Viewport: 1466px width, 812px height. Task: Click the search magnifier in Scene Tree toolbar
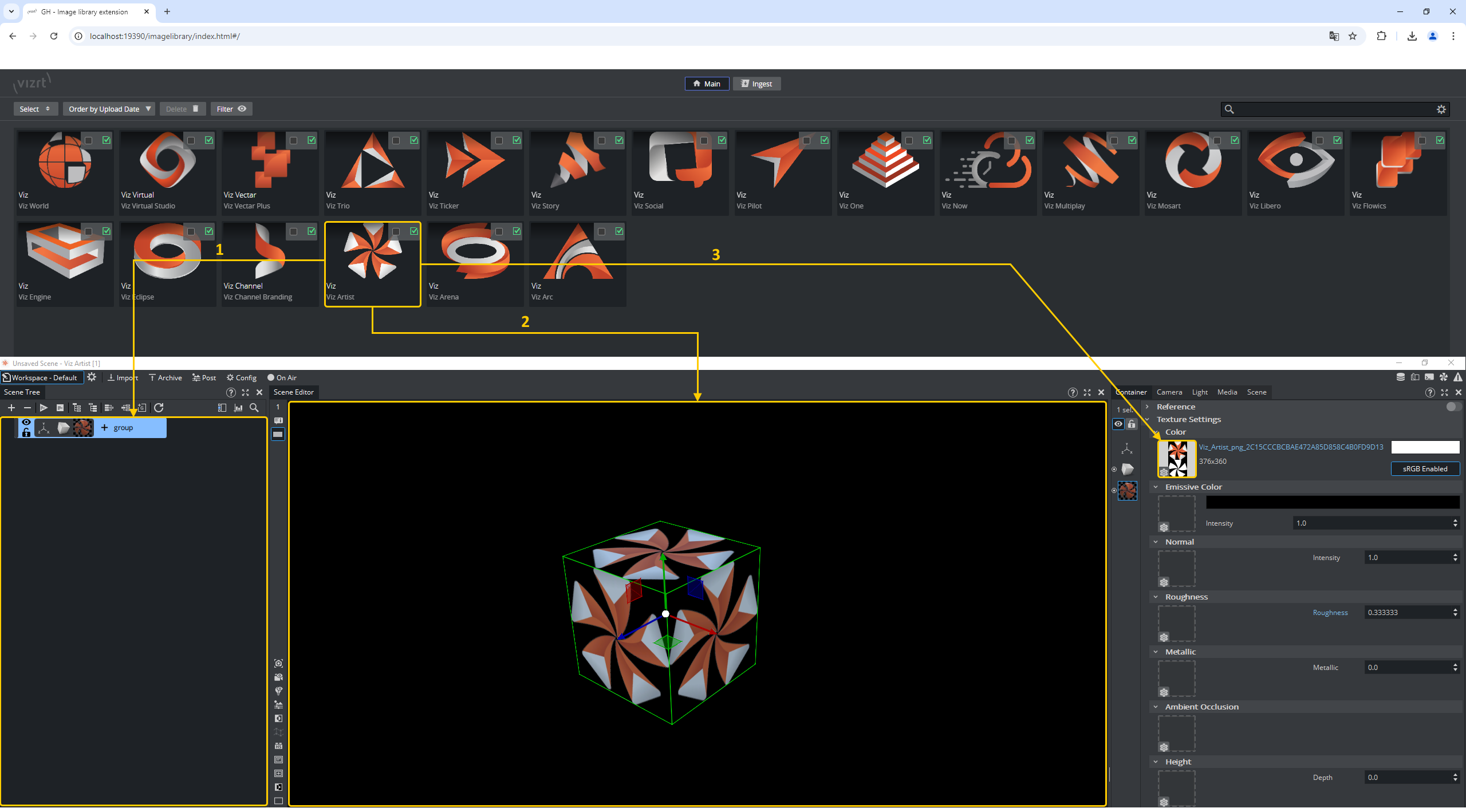(x=254, y=408)
